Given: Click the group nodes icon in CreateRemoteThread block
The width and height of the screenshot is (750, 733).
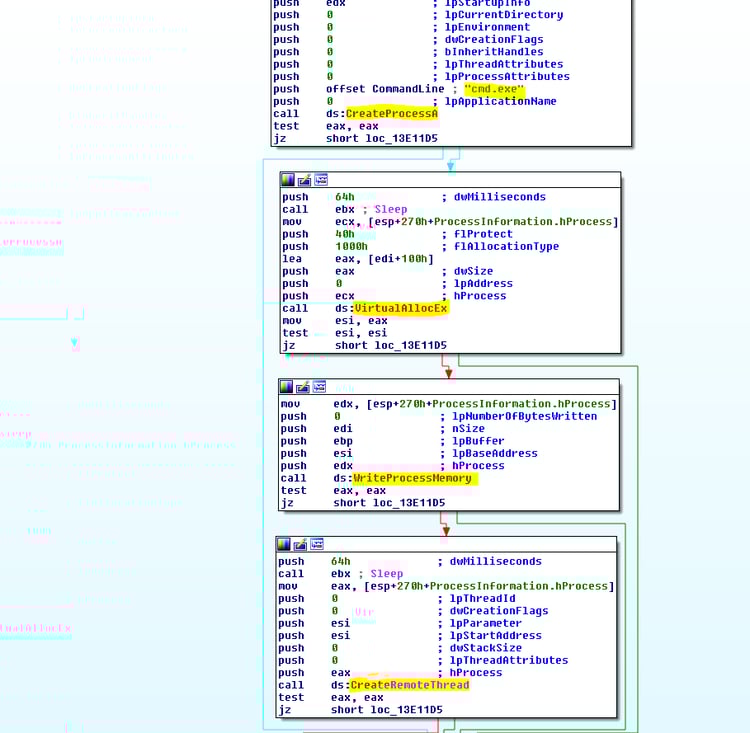Looking at the screenshot, I should (317, 544).
